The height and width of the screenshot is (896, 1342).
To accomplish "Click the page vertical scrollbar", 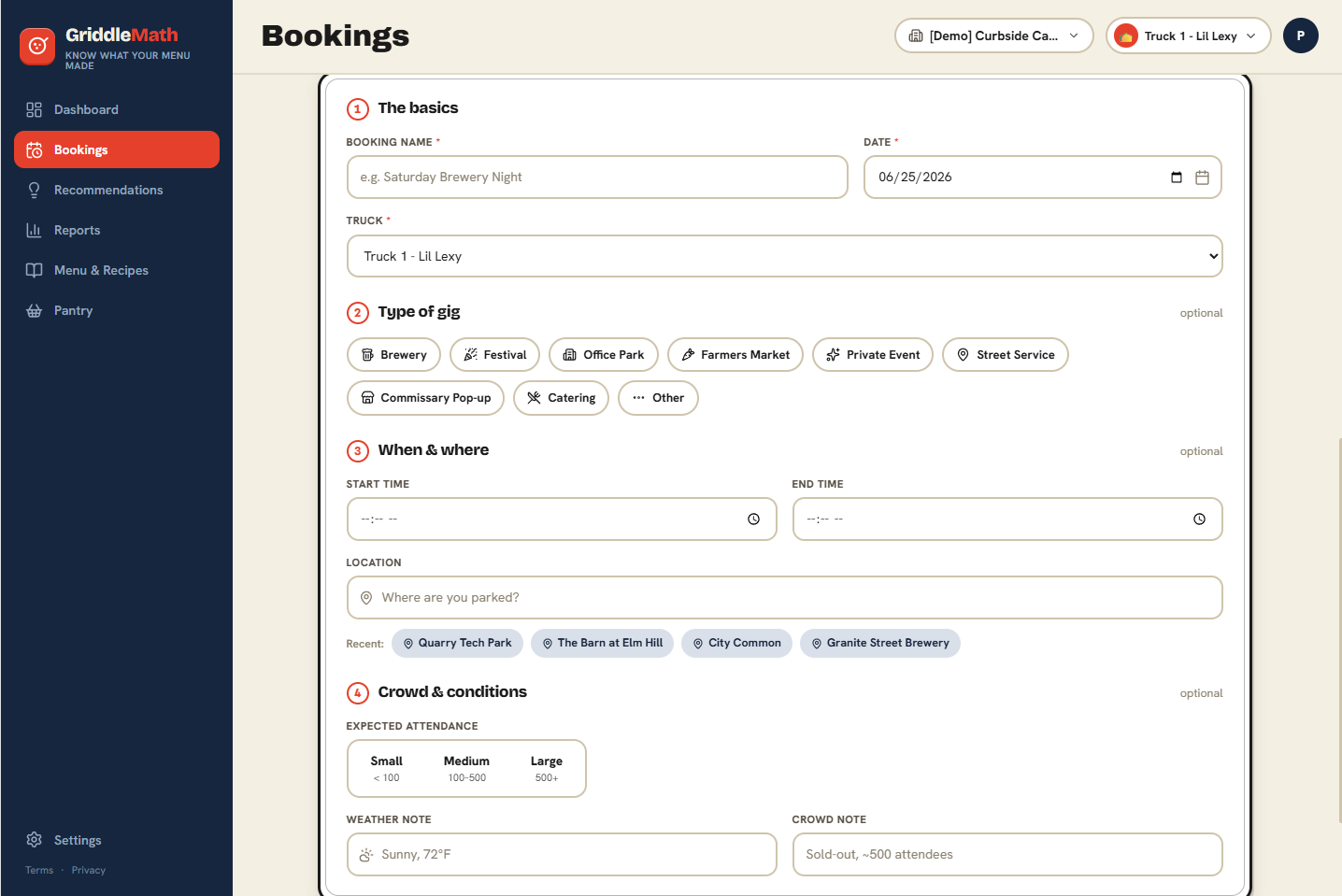I will [x=1339, y=629].
